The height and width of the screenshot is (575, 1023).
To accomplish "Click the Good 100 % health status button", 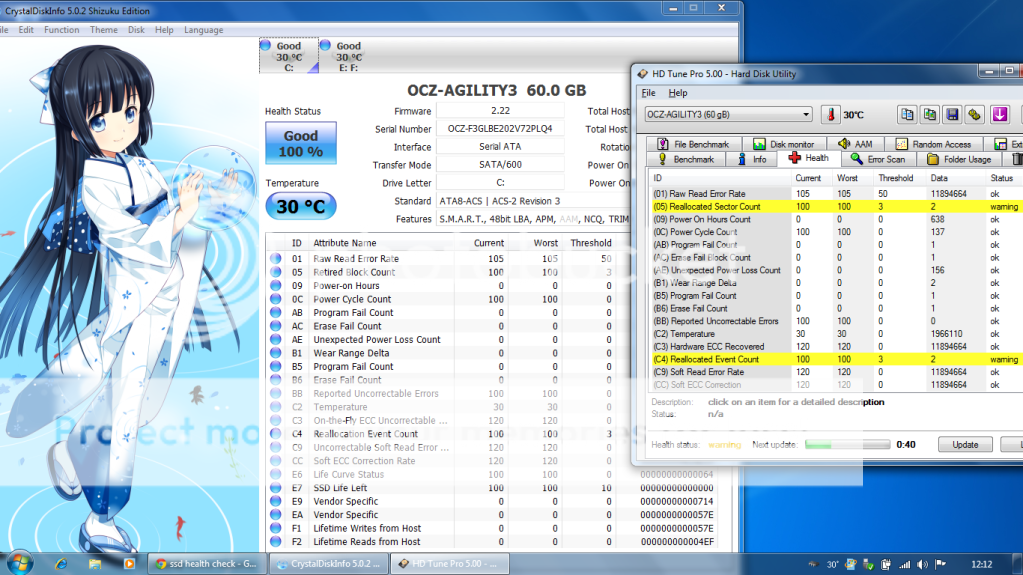I will coord(300,143).
